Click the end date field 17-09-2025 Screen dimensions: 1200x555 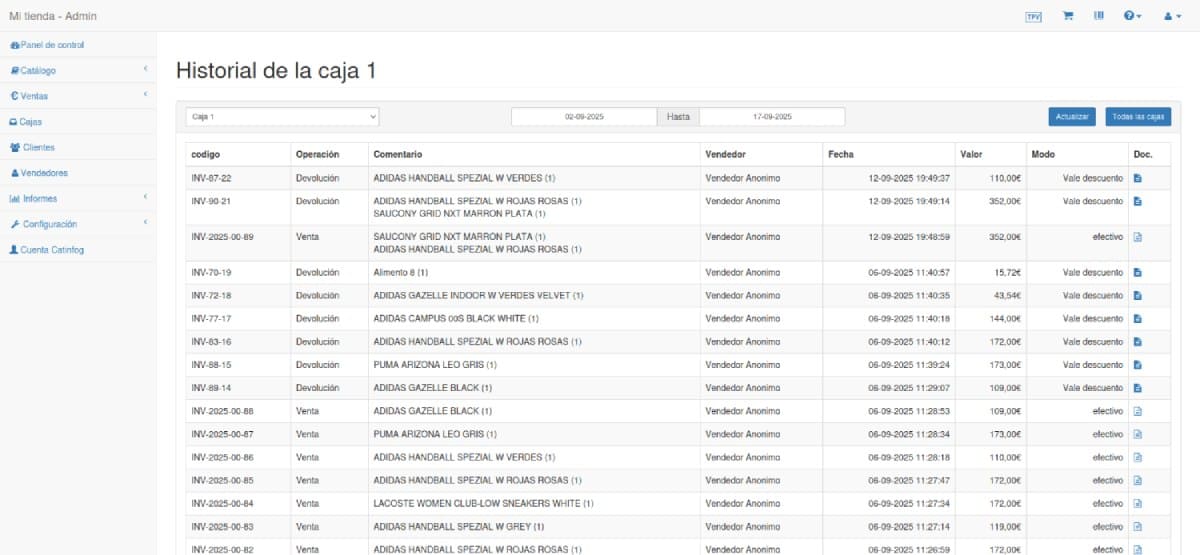[x=771, y=117]
